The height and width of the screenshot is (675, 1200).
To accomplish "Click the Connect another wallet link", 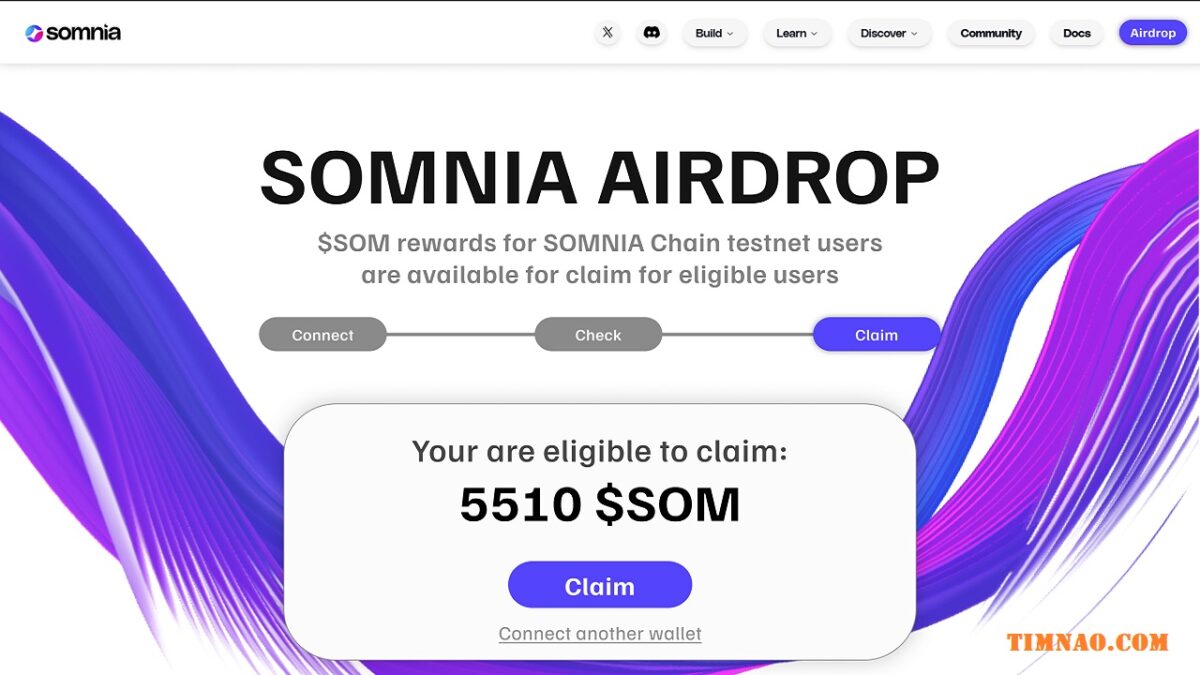I will click(600, 634).
